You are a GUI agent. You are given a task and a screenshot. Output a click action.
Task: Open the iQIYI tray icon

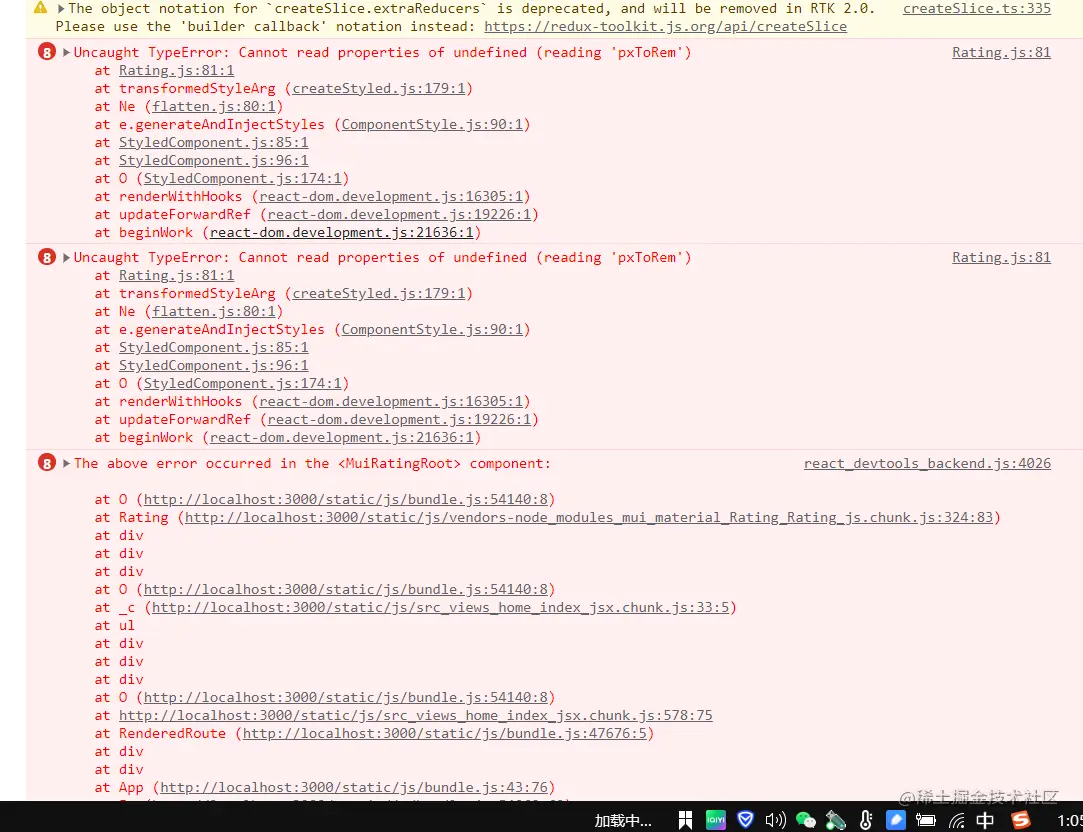click(716, 820)
